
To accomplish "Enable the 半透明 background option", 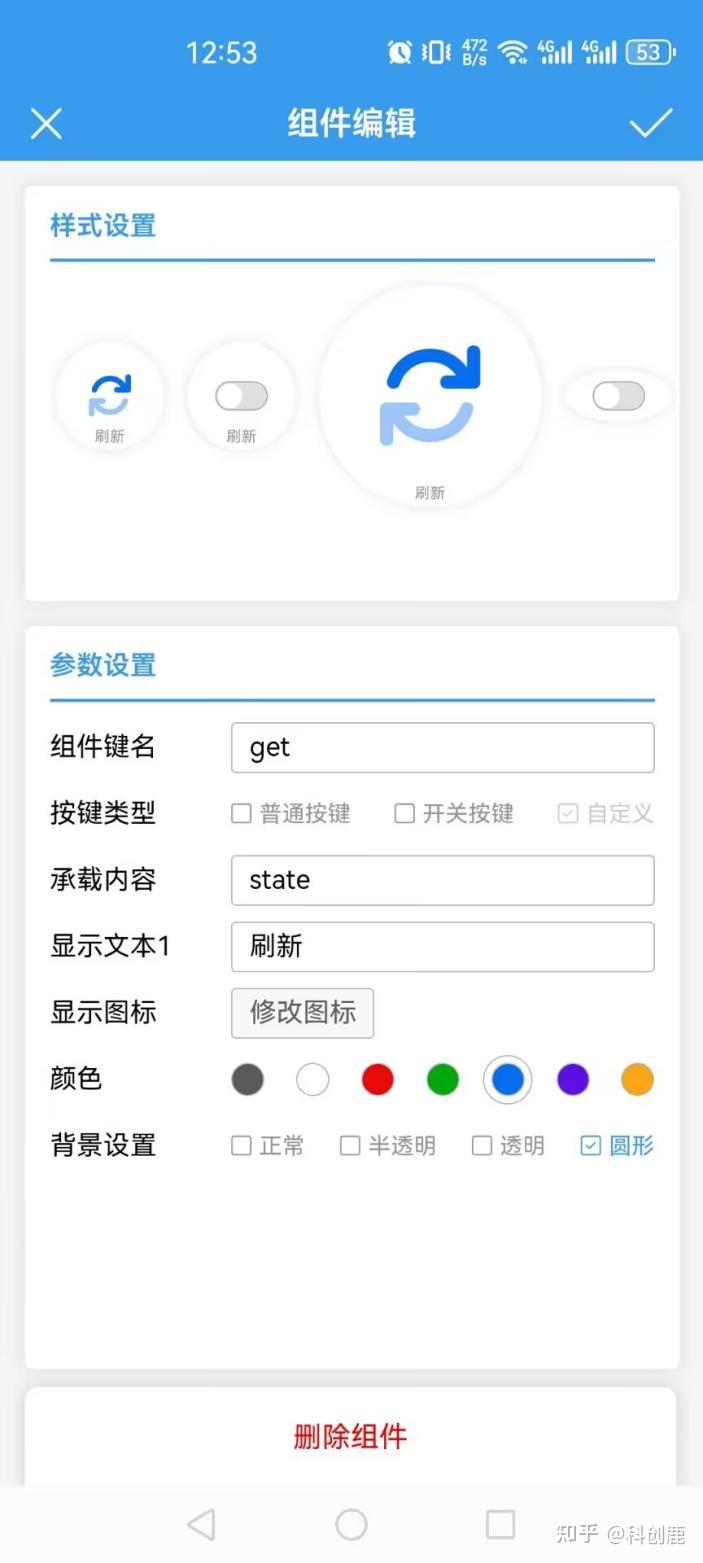I will 350,1145.
